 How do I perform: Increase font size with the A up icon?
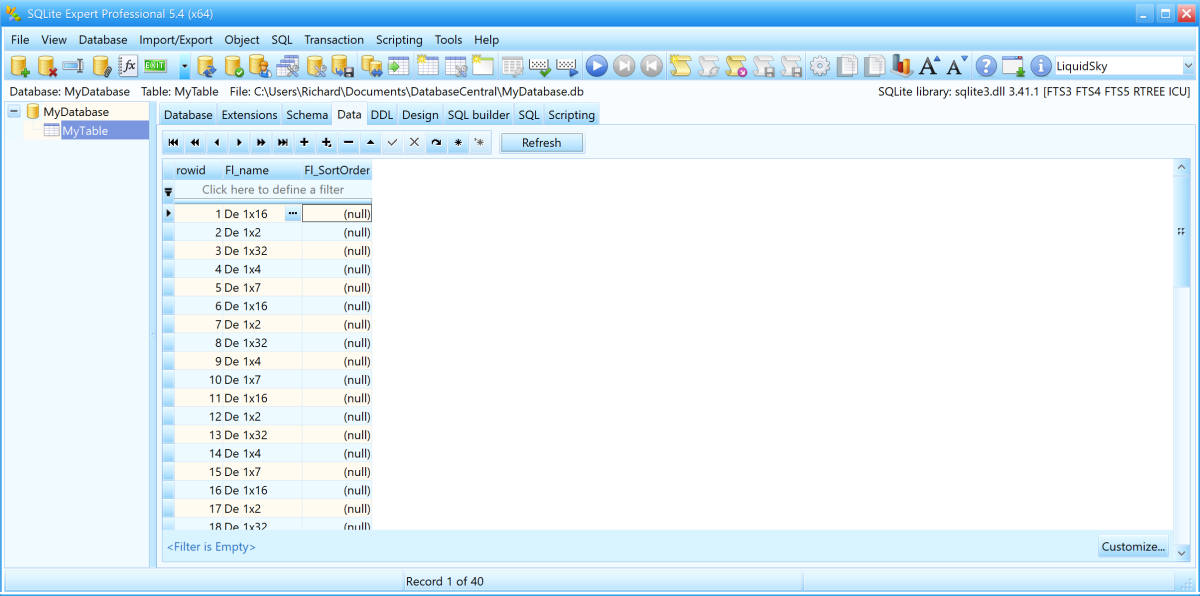[929, 66]
